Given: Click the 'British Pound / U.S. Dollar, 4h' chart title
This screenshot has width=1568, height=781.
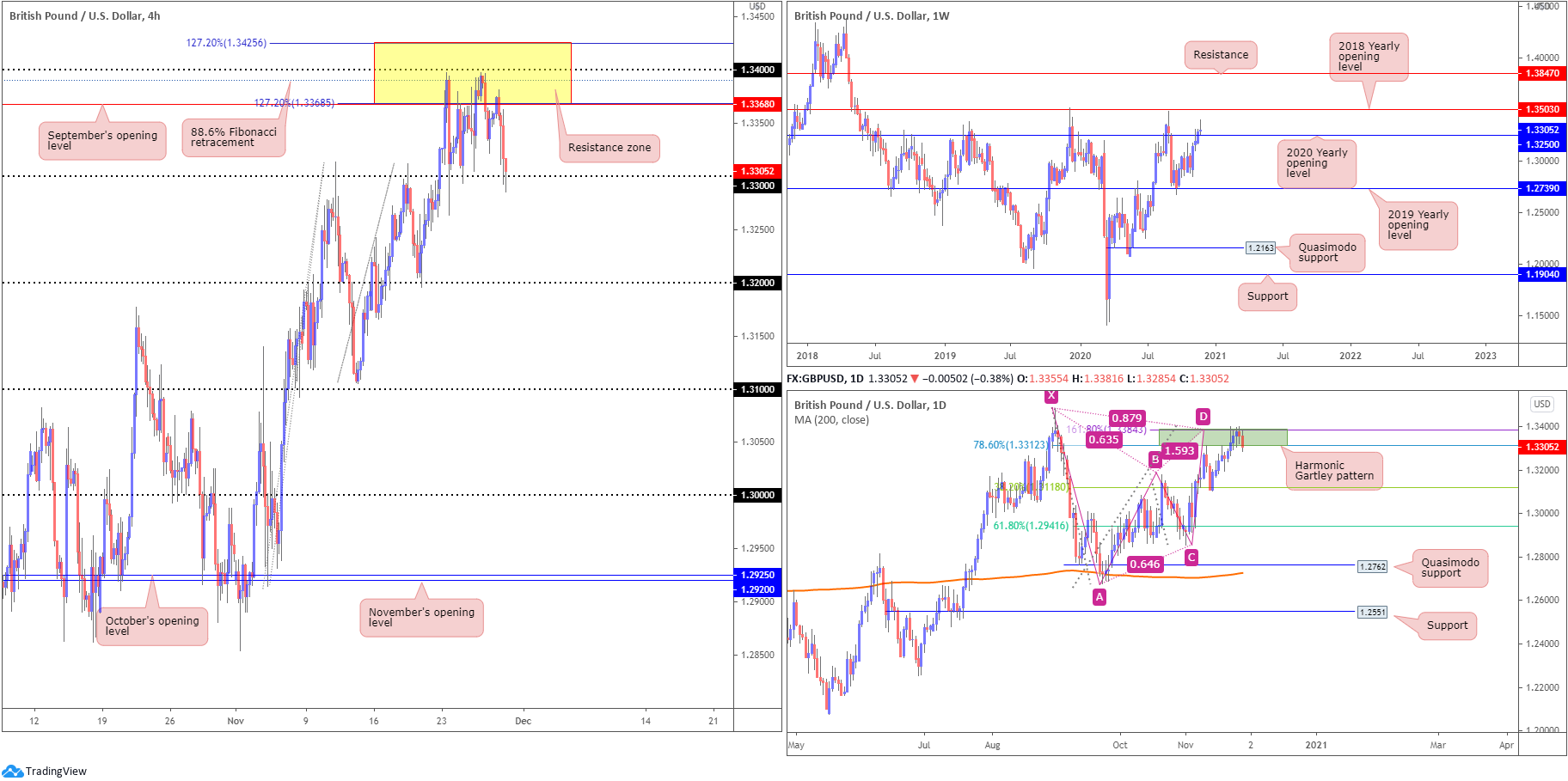Looking at the screenshot, I should click(84, 15).
